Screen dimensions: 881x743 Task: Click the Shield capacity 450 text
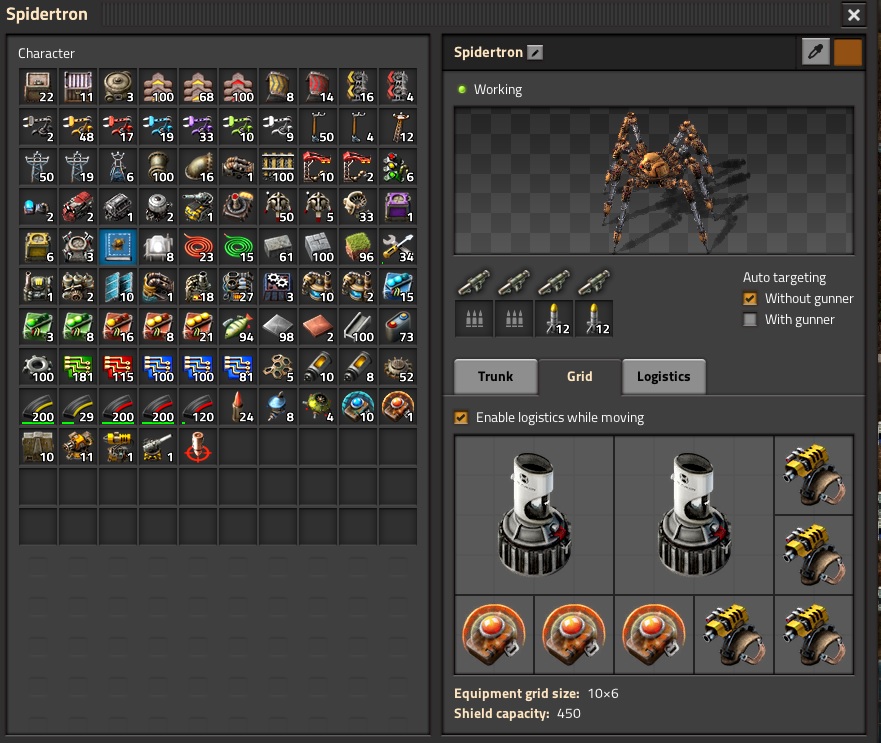(517, 714)
